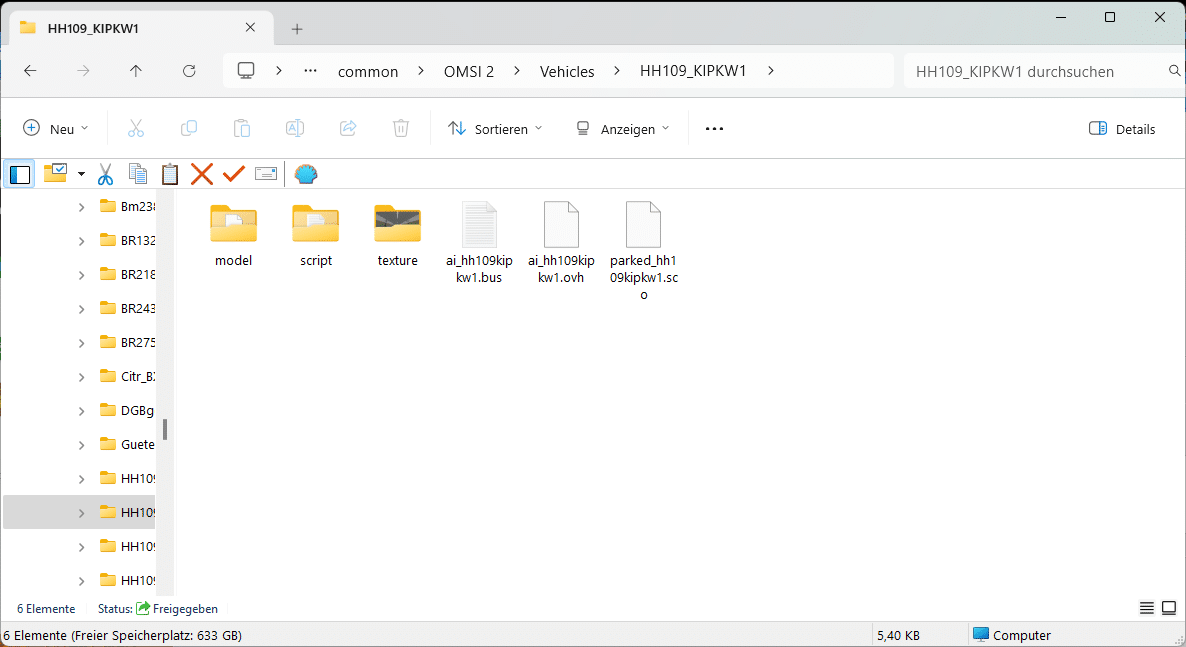The image size is (1186, 647).
Task: Expand the Bm238 folder in tree
Action: [82, 207]
